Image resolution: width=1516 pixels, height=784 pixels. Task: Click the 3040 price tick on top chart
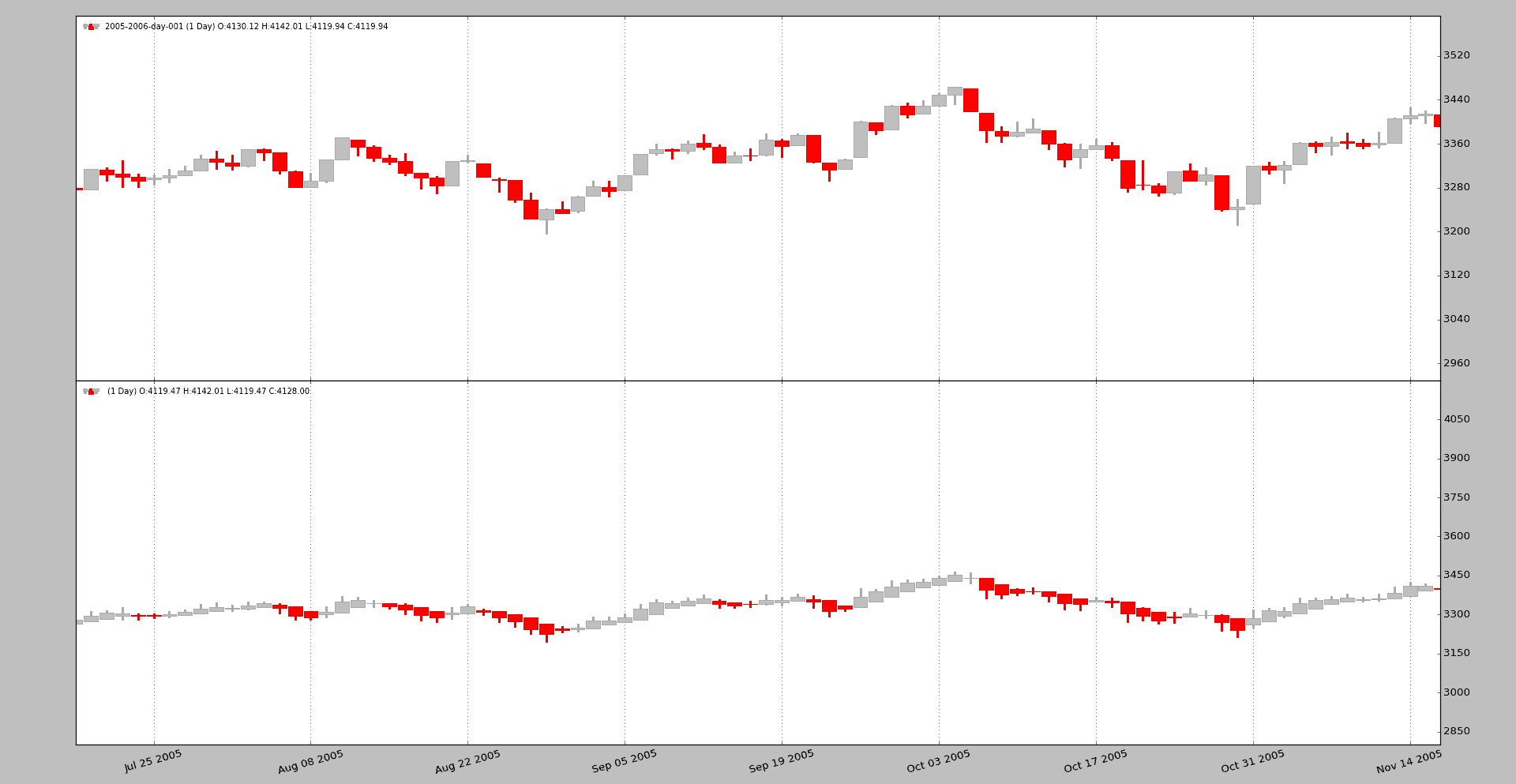pos(1457,319)
